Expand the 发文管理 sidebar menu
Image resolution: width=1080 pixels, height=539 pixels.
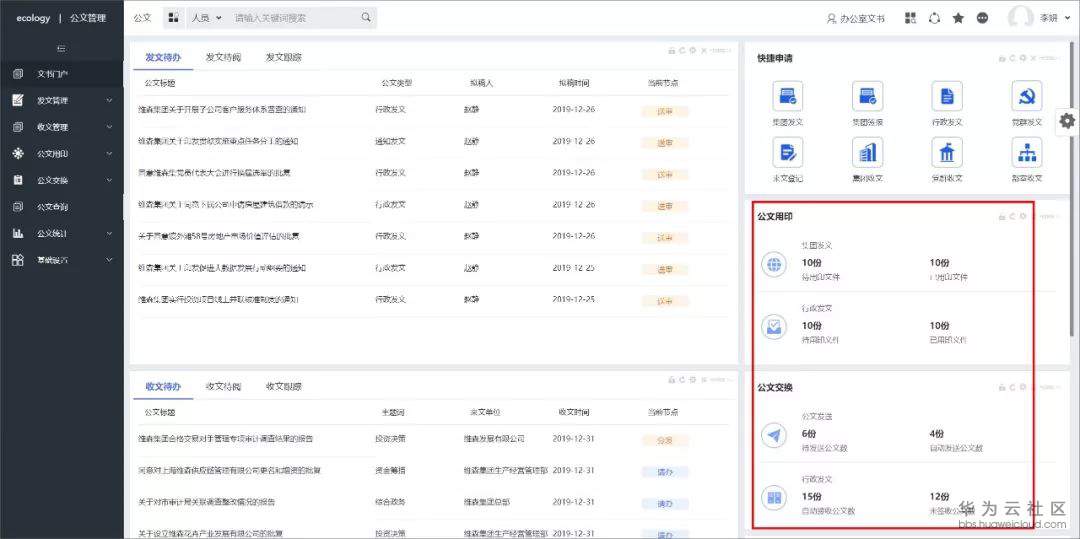coord(110,101)
